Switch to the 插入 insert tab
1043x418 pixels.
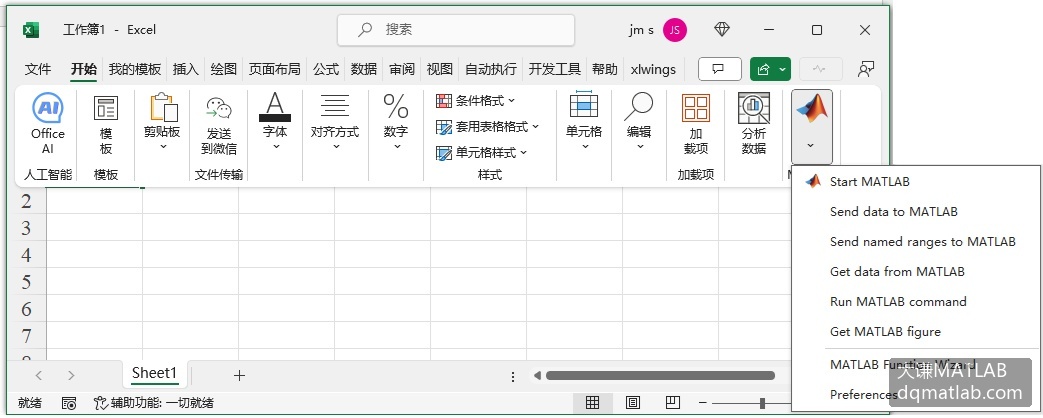(x=186, y=69)
